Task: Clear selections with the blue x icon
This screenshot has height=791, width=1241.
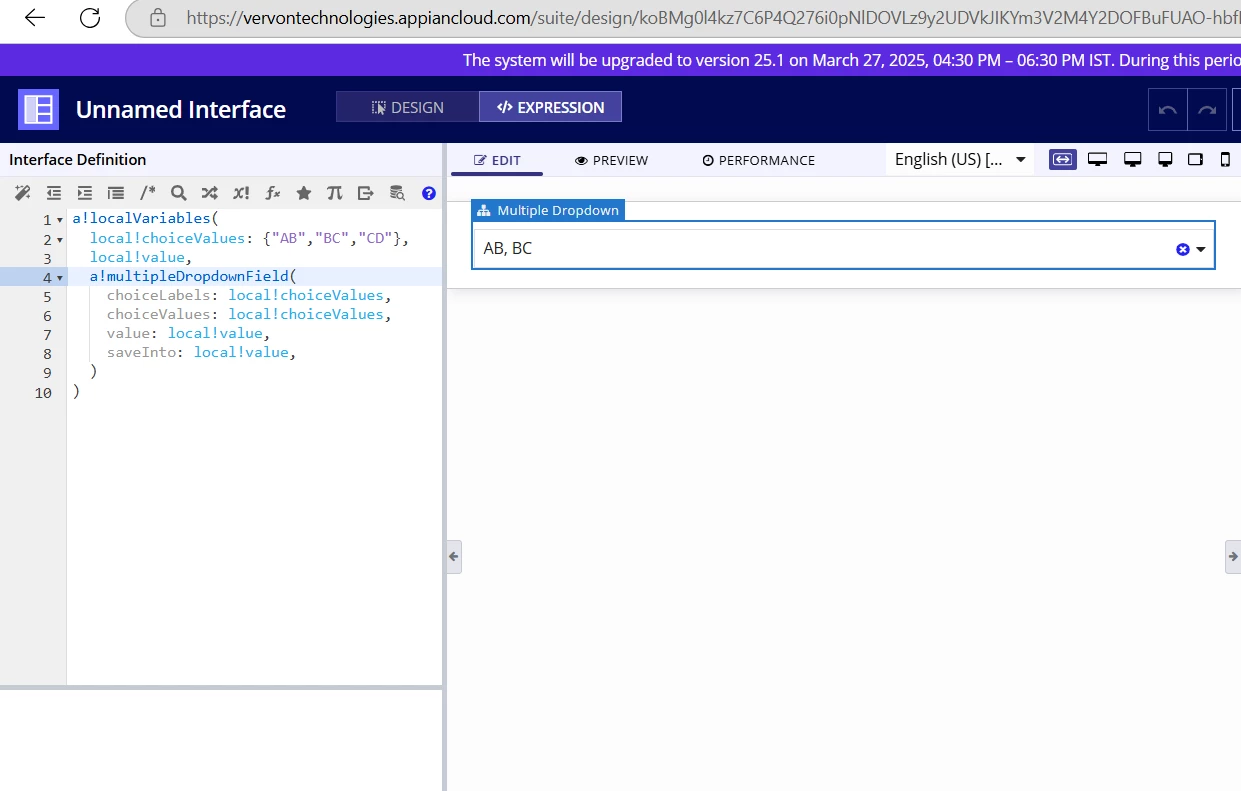Action: pyautogui.click(x=1183, y=249)
